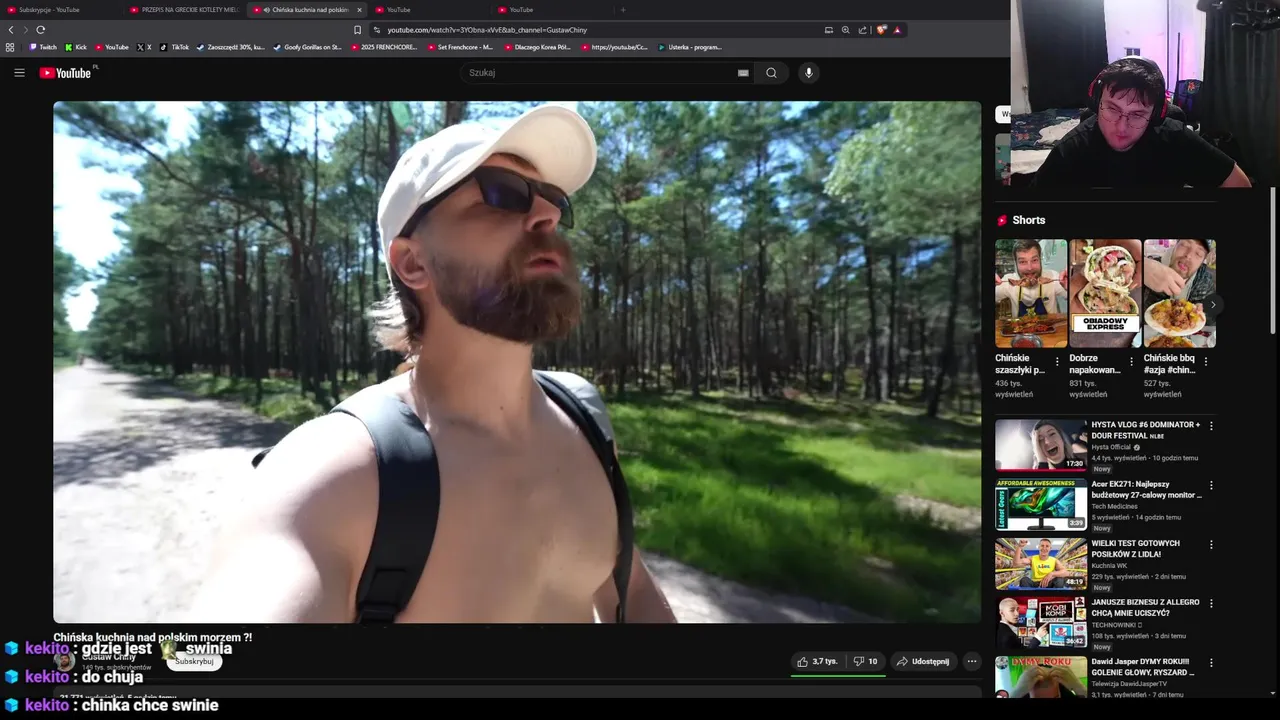Open the zoom magnifier in address bar

[x=845, y=30]
